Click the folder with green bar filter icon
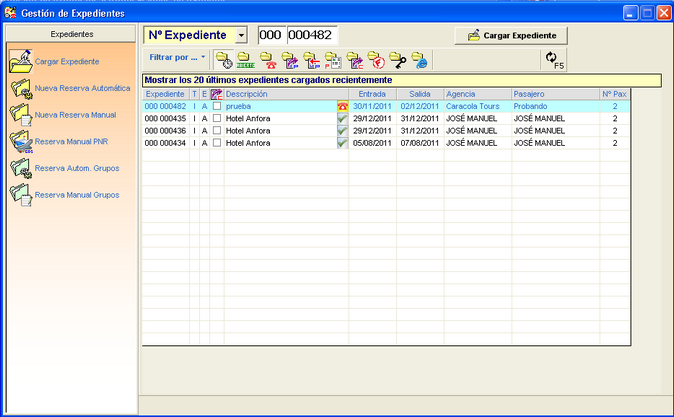The height and width of the screenshot is (417, 674). [x=246, y=60]
